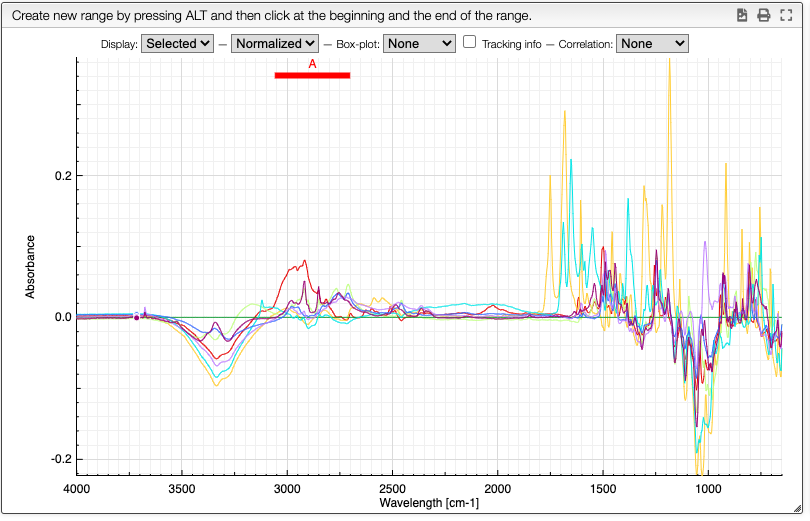Click the '0.2' y-axis tick label
Viewport: 810px width, 521px height.
coord(63,176)
